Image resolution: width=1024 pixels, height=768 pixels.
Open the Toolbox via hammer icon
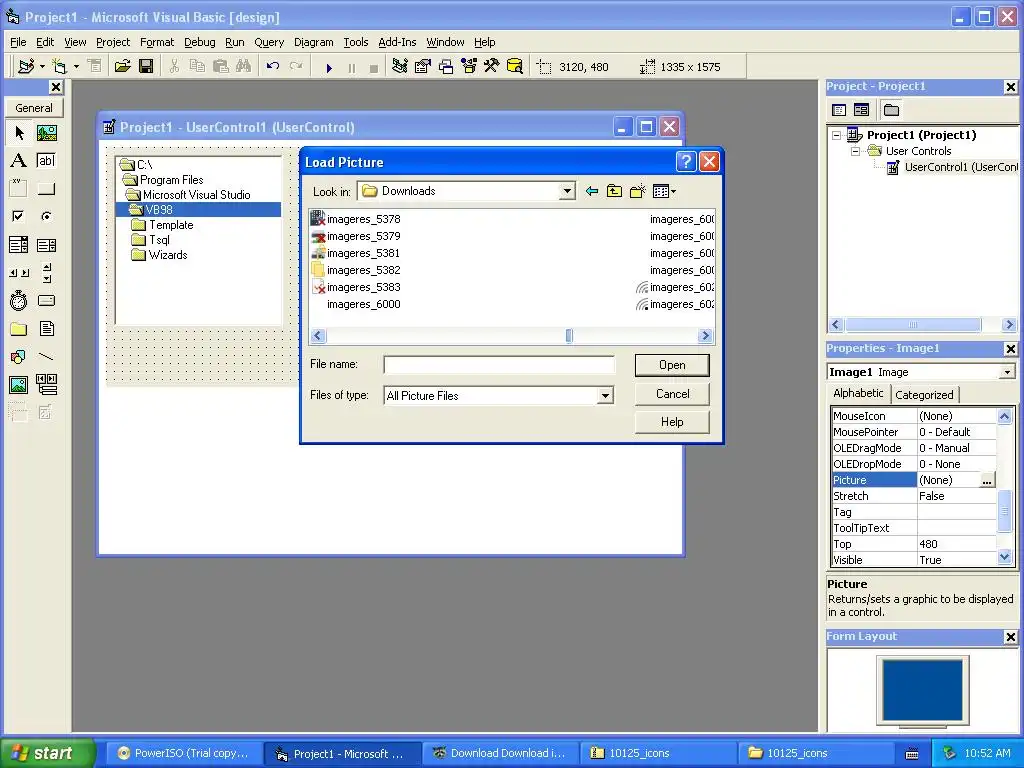tap(492, 67)
